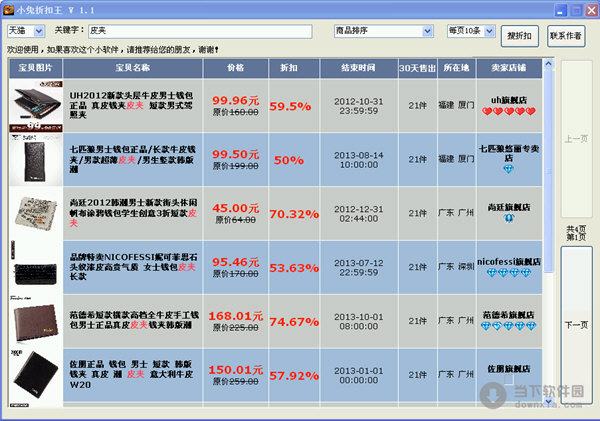Screen dimensions: 600x421
Task: Click the 七匹狼悠丽专卖店 store name
Action: coord(509,153)
